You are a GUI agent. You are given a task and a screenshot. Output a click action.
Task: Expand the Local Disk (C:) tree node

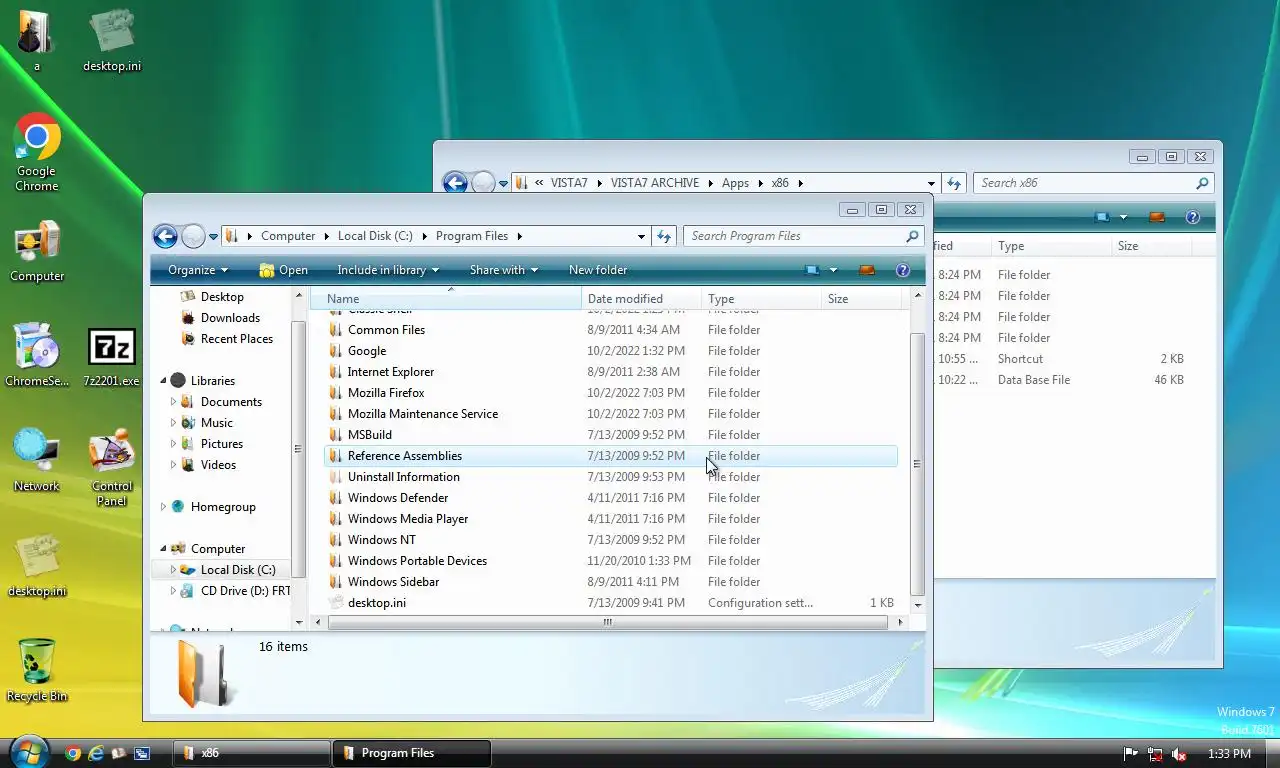pos(173,570)
